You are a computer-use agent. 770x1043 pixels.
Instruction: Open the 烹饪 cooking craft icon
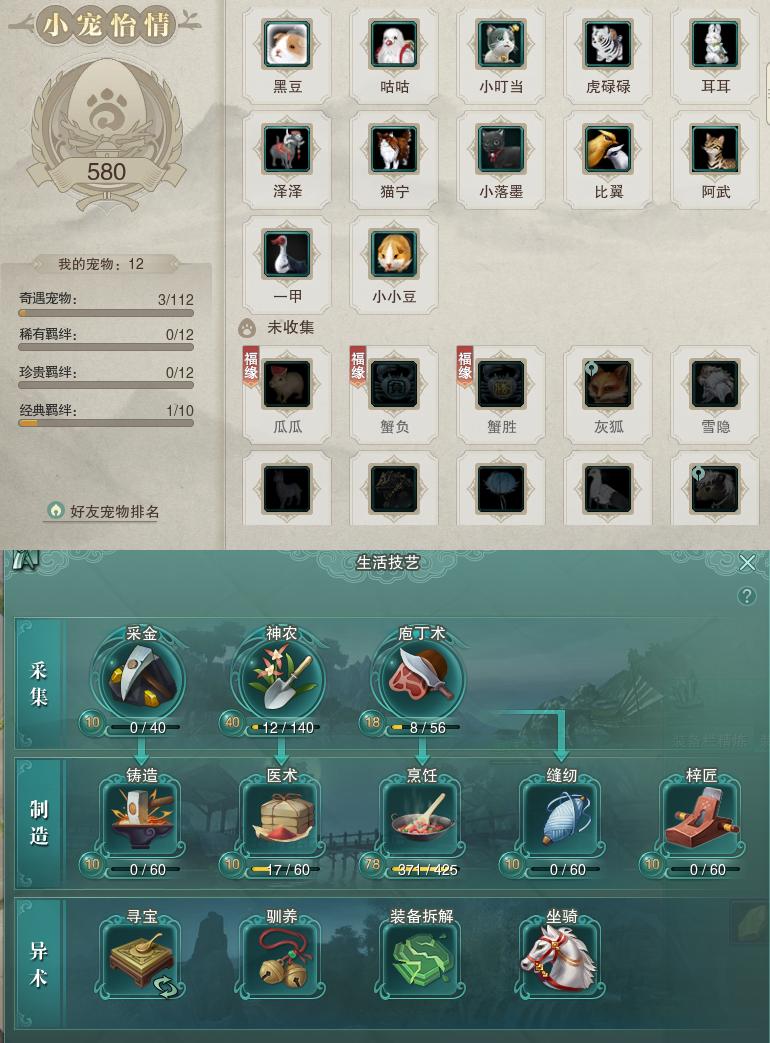point(422,820)
